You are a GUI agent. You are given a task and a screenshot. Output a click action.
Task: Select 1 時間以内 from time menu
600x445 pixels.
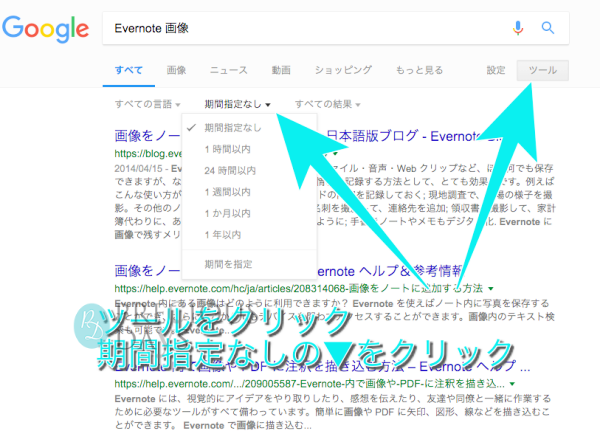[249, 149]
